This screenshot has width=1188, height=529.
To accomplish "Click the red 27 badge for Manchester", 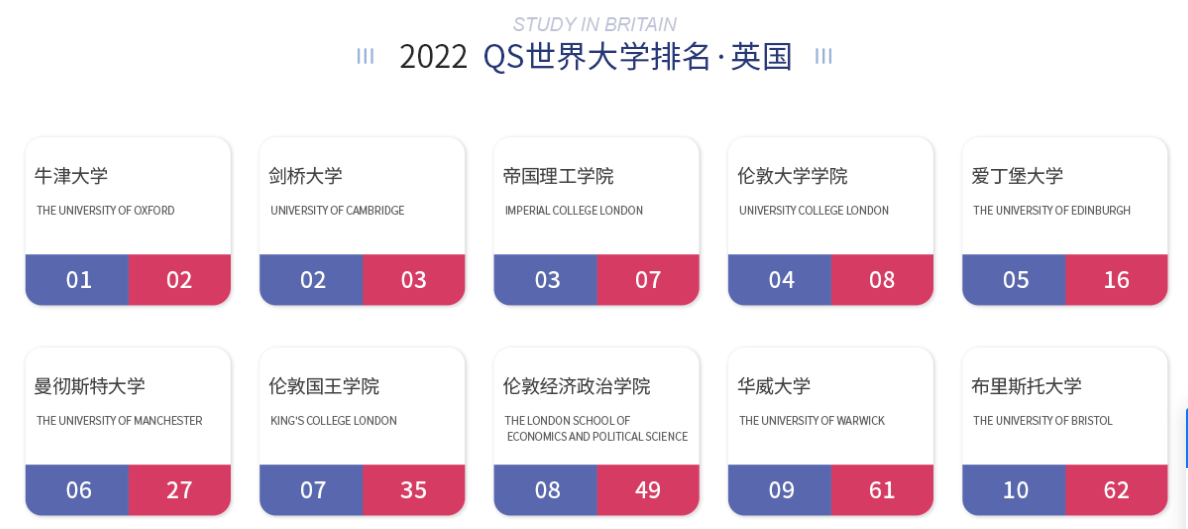I will [180, 490].
